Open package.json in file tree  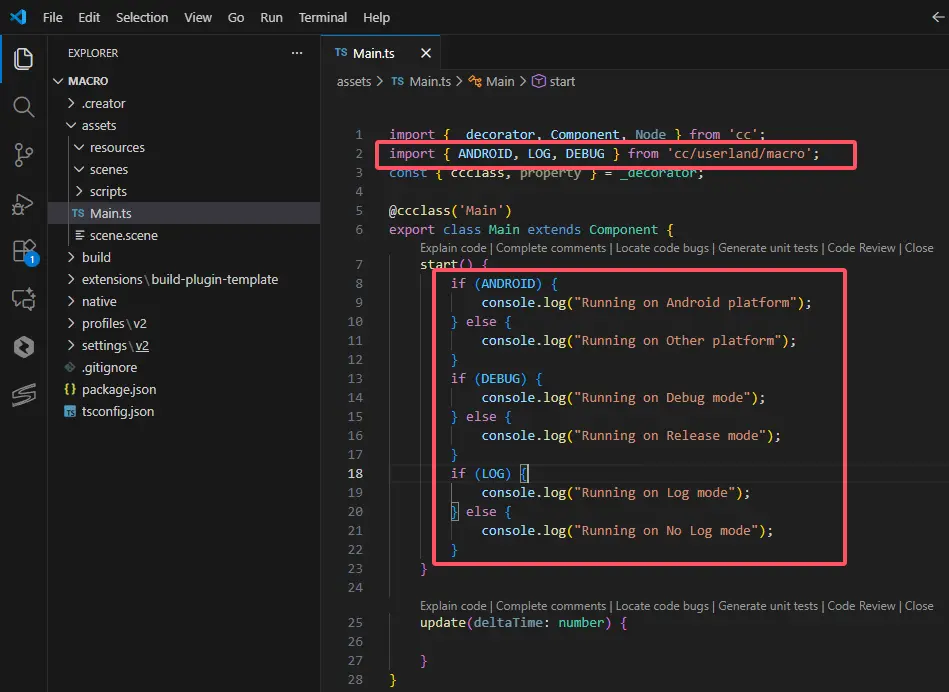(x=119, y=389)
